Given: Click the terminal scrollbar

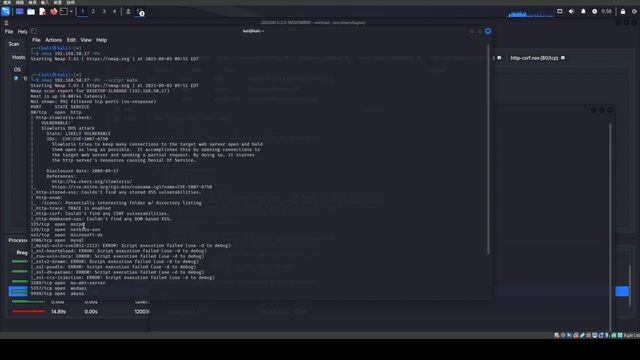Looking at the screenshot, I should (488, 149).
